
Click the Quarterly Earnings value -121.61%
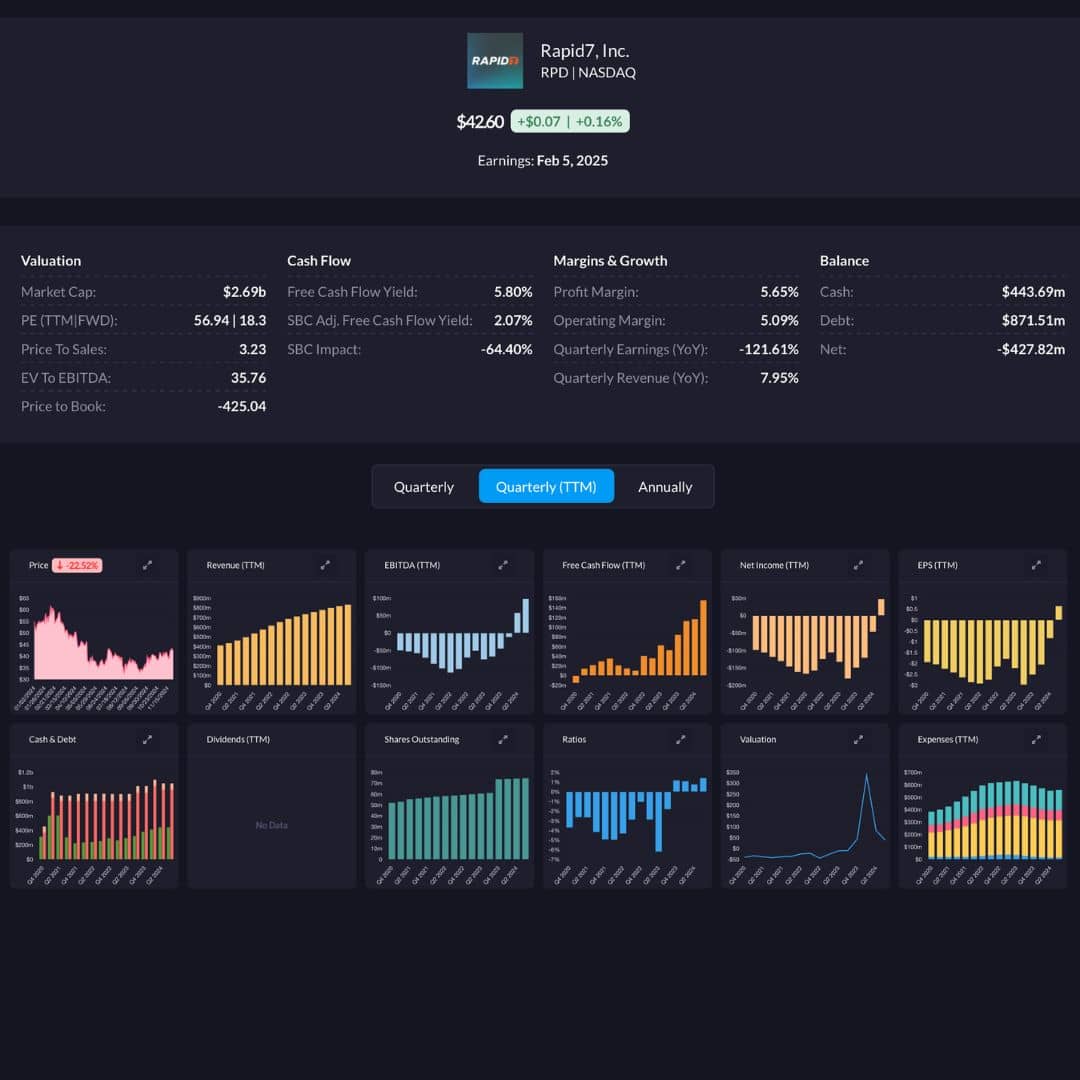769,349
